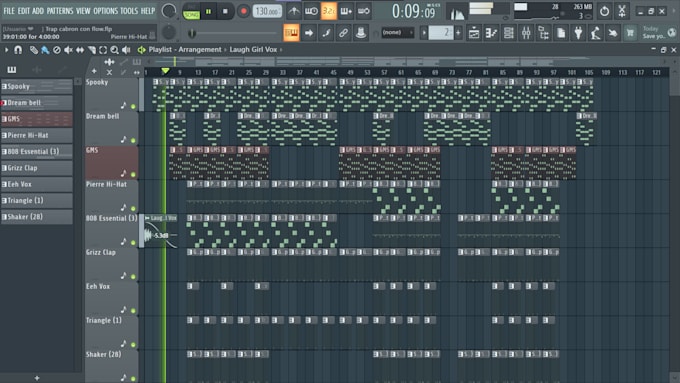Open the tempo tapper icon

tap(595, 33)
